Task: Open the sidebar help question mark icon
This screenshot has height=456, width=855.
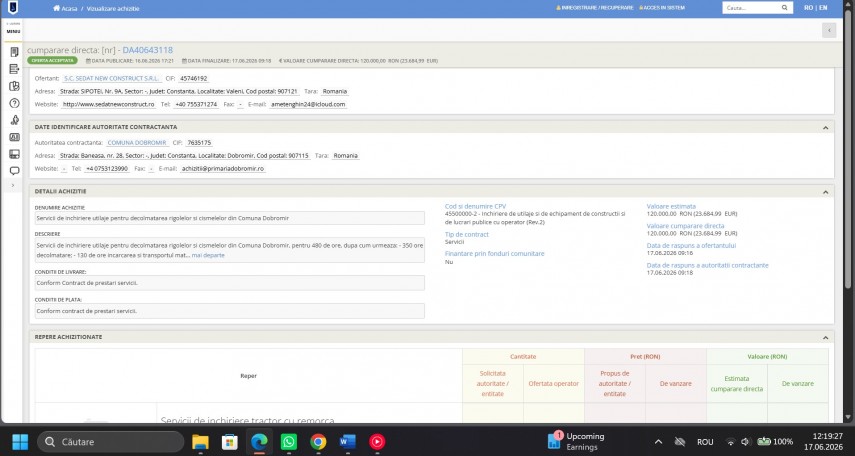Action: (x=14, y=103)
